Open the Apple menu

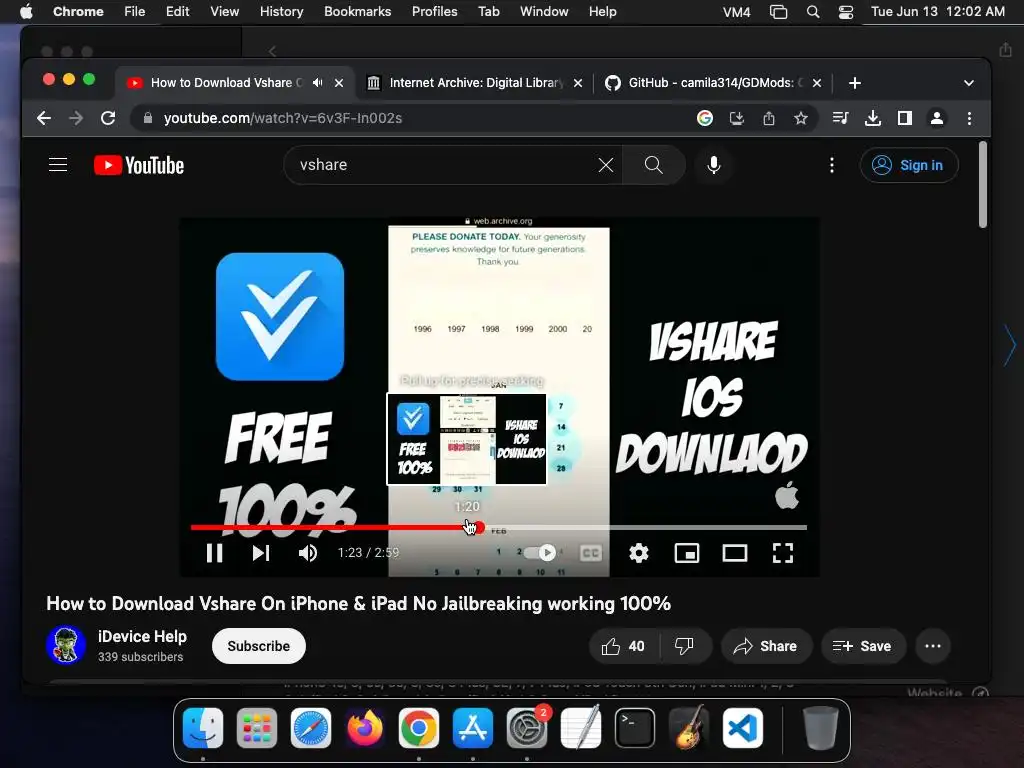pyautogui.click(x=26, y=12)
